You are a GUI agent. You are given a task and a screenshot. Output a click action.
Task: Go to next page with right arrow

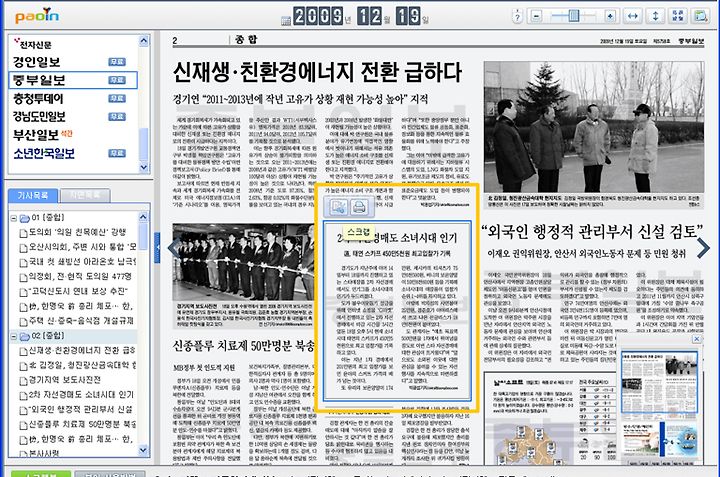point(703,248)
